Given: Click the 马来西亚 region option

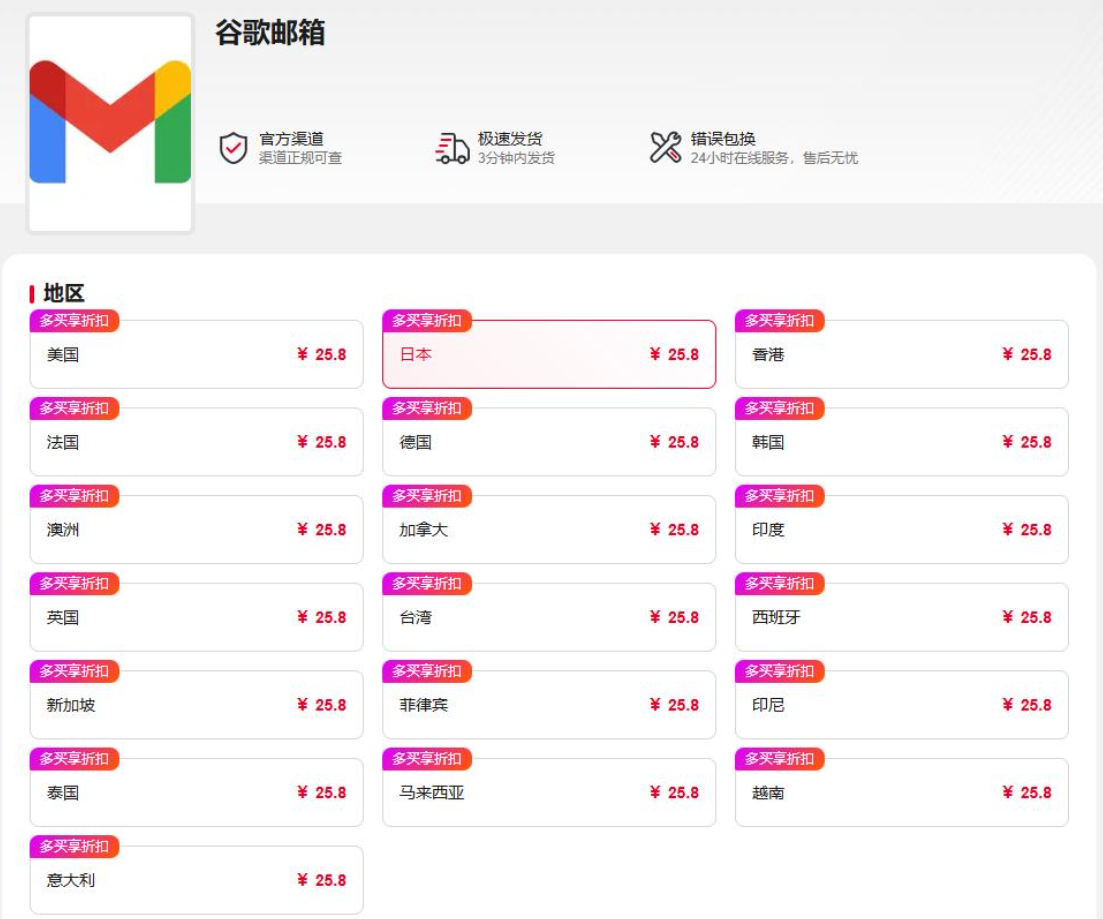Looking at the screenshot, I should [549, 792].
